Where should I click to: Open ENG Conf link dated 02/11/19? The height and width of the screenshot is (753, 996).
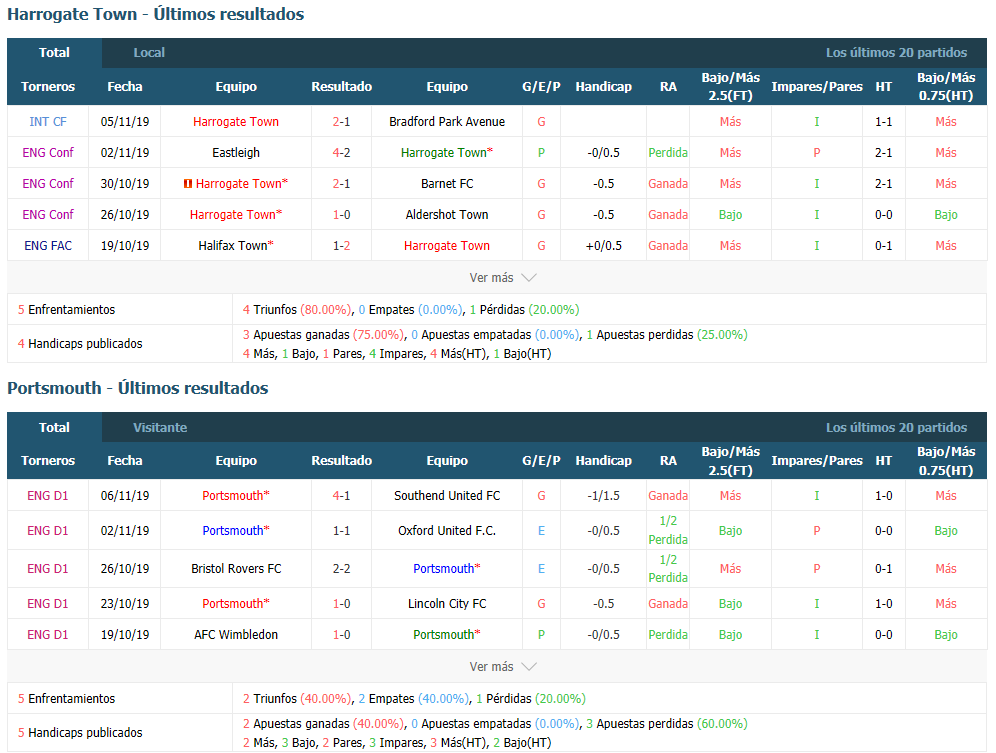coord(48,153)
